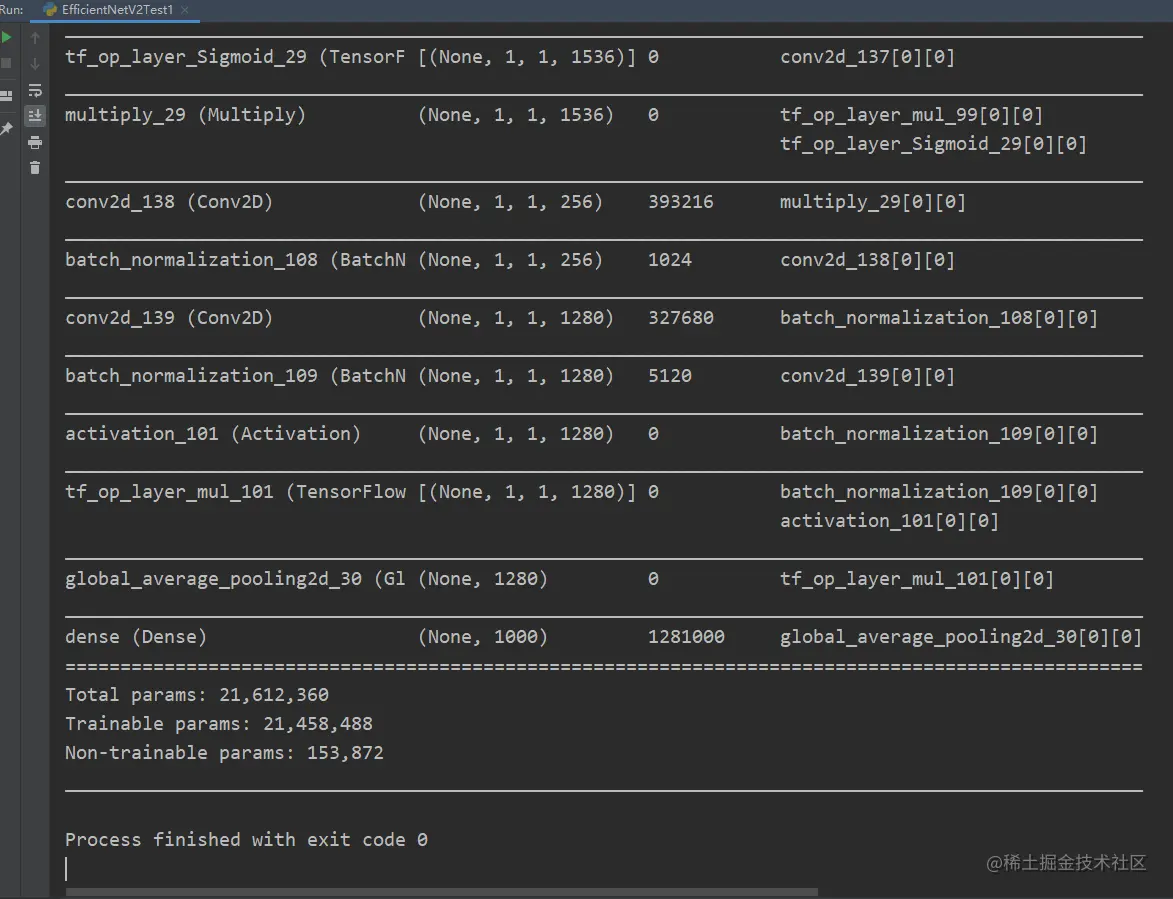Click 'Trainable params: 21,458,488' text
The image size is (1173, 899).
tap(218, 724)
